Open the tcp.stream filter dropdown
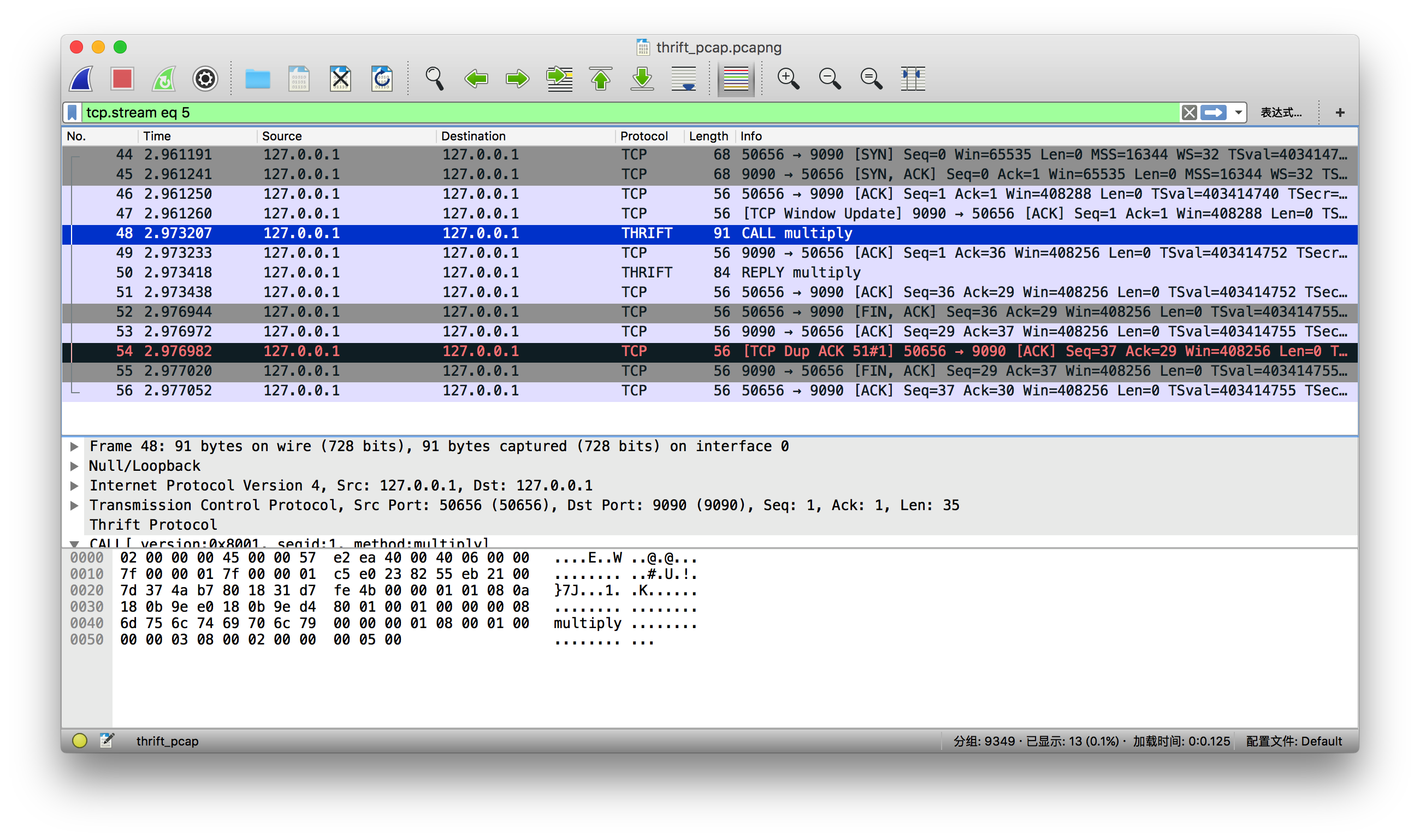 click(1244, 112)
